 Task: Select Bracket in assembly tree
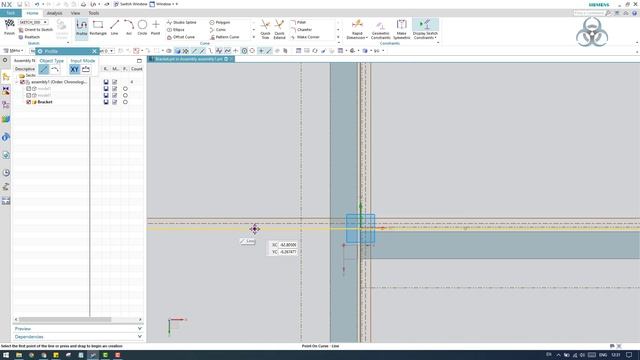tap(45, 102)
